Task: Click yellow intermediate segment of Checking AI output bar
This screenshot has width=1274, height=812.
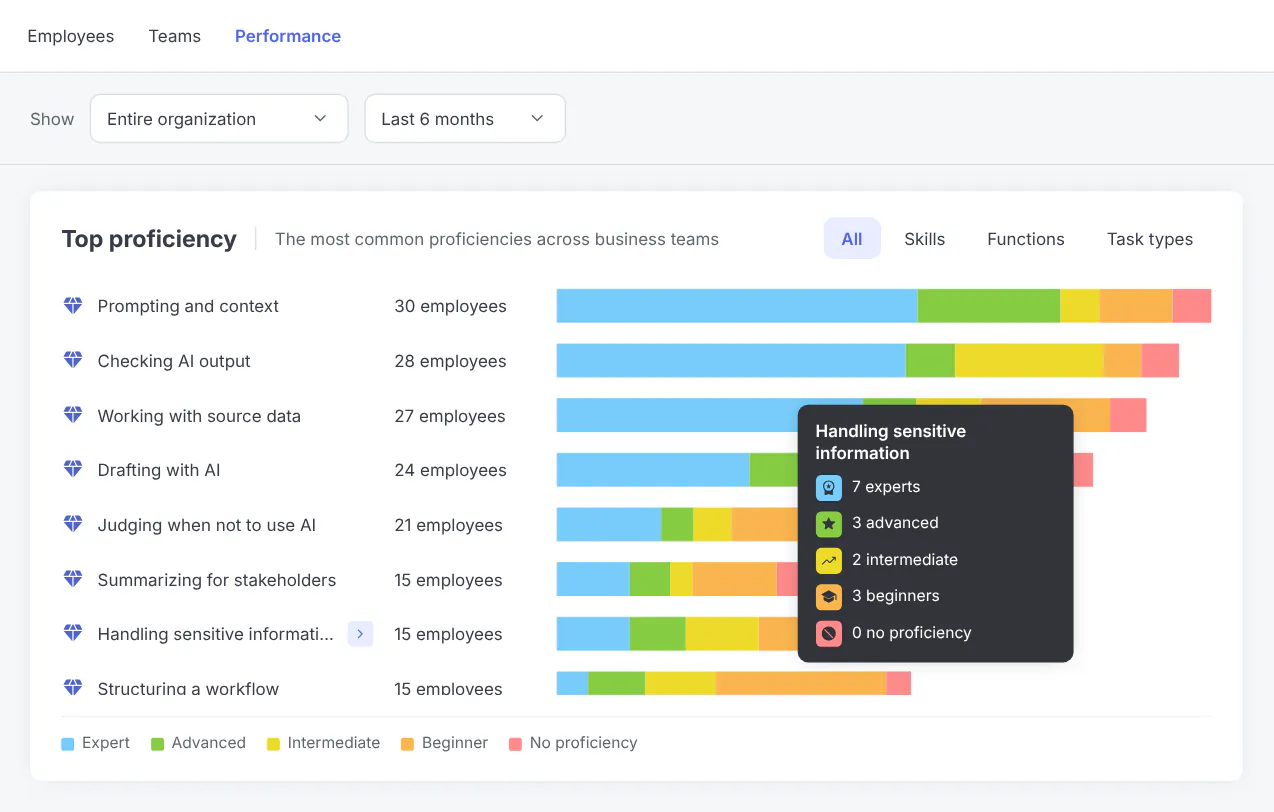Action: click(1029, 361)
